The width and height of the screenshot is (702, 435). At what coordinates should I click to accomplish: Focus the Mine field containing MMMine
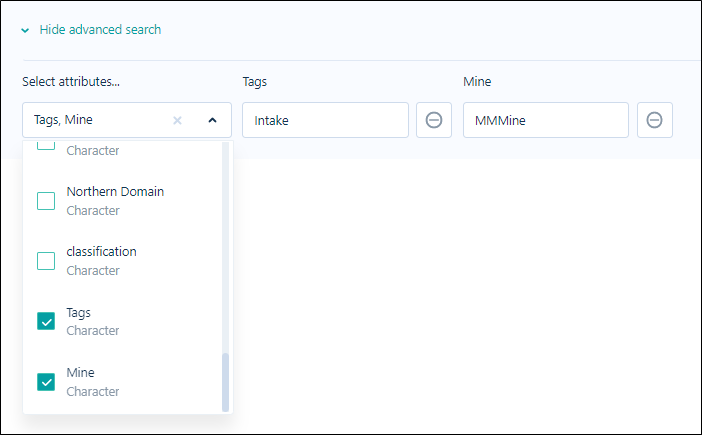(546, 120)
